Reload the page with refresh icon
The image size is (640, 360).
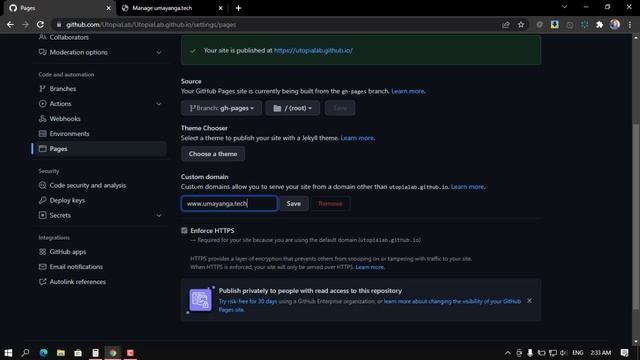pos(40,24)
